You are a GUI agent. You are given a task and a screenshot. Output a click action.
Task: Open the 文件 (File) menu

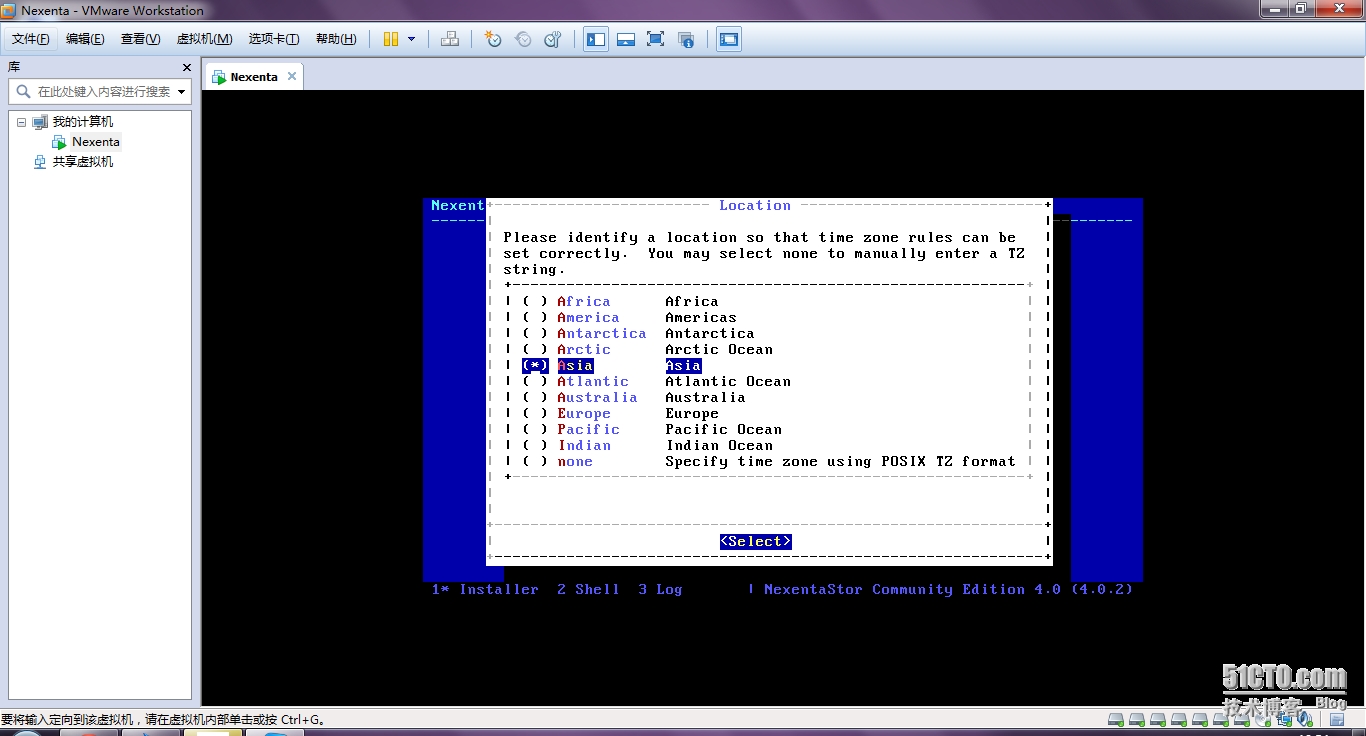(x=31, y=39)
